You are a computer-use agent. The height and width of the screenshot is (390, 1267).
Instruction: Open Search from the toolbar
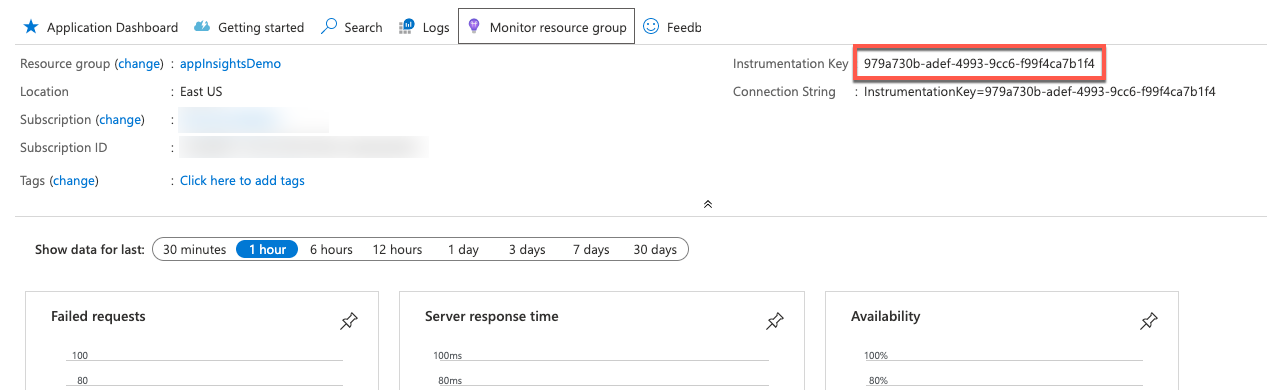pyautogui.click(x=352, y=27)
